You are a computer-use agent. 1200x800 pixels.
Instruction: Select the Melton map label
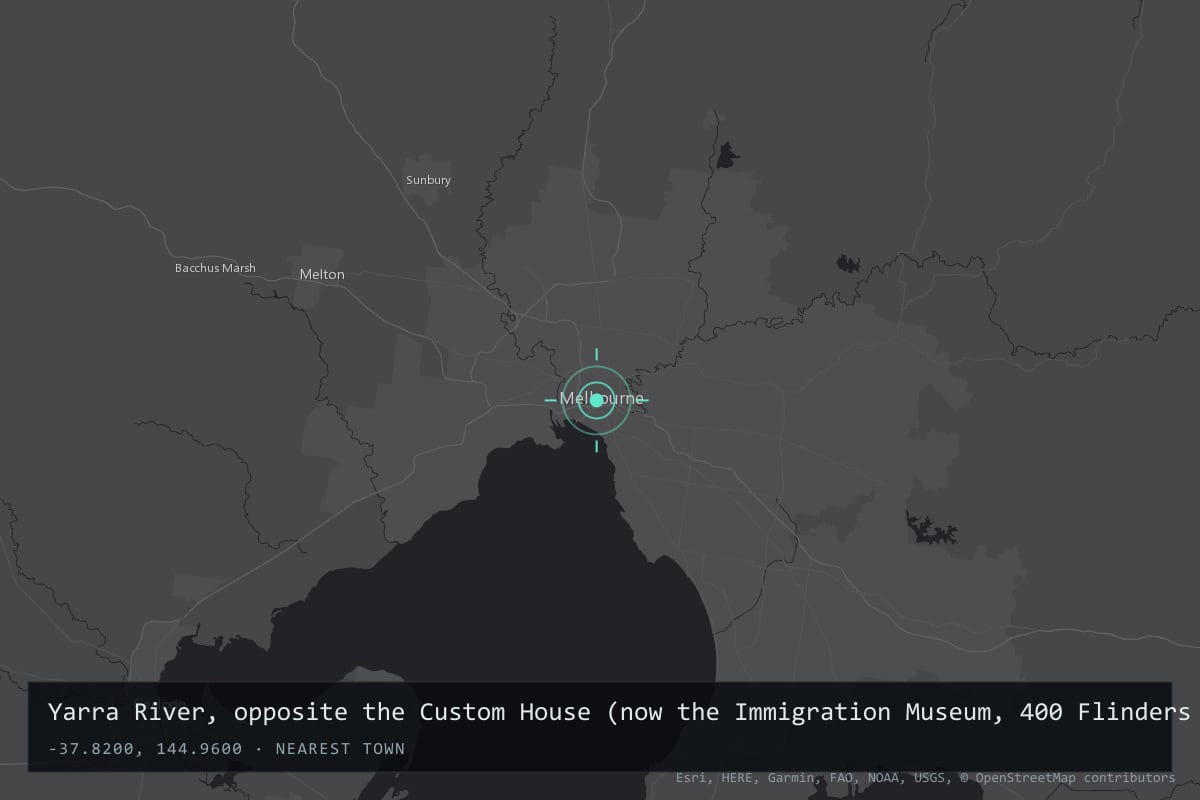point(322,274)
